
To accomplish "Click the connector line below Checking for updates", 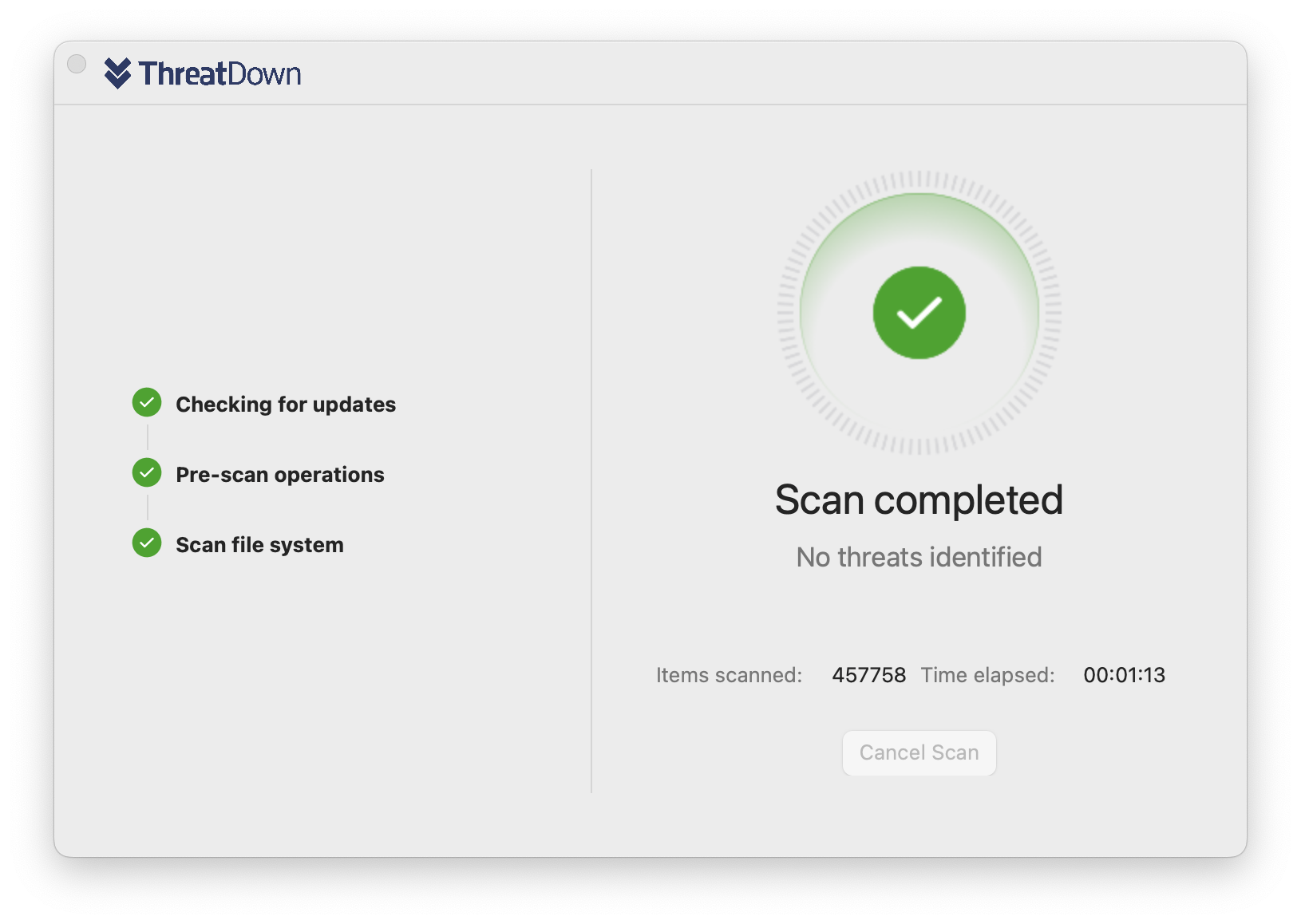I will [148, 438].
